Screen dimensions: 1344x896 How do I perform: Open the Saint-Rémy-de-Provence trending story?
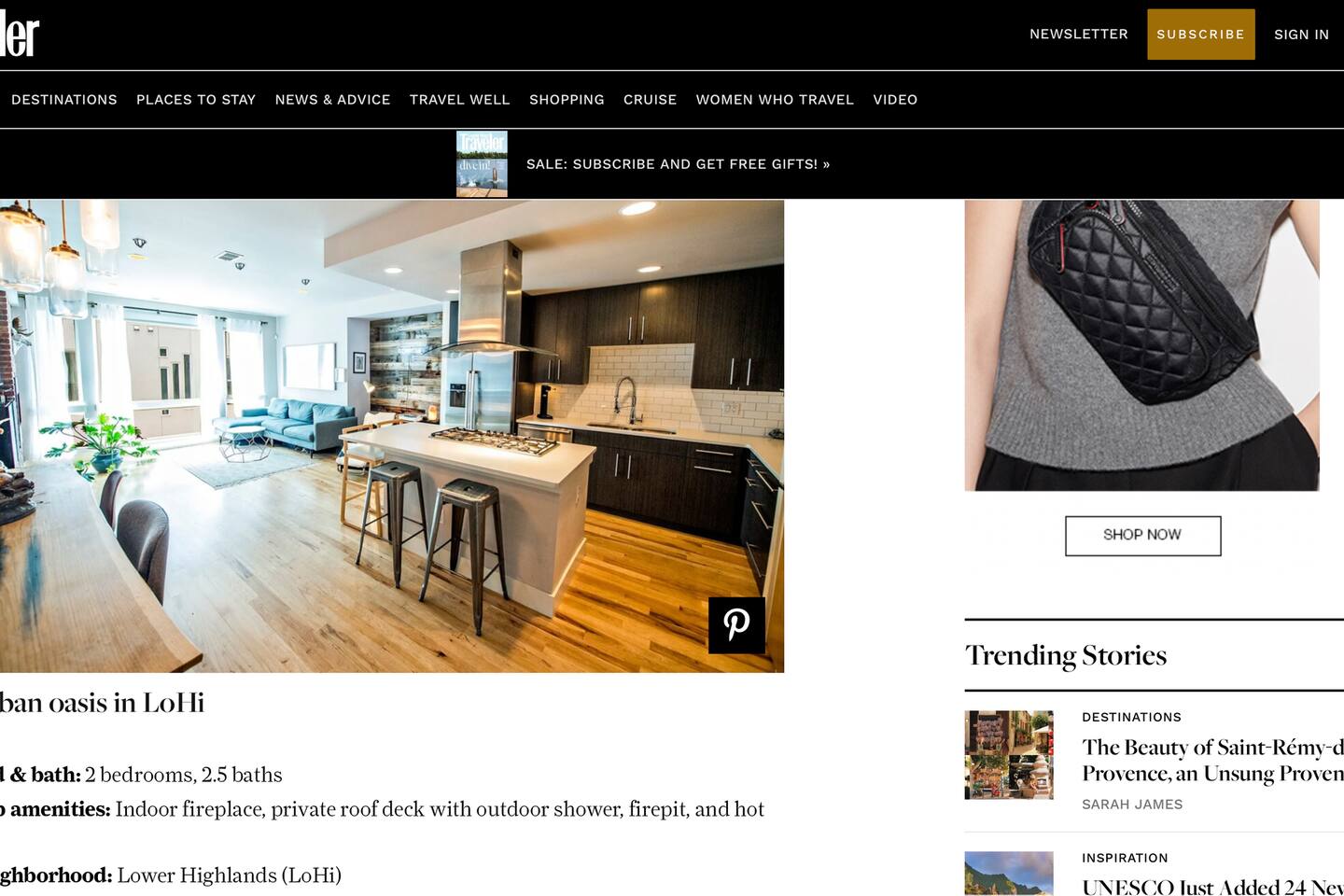(x=1212, y=761)
